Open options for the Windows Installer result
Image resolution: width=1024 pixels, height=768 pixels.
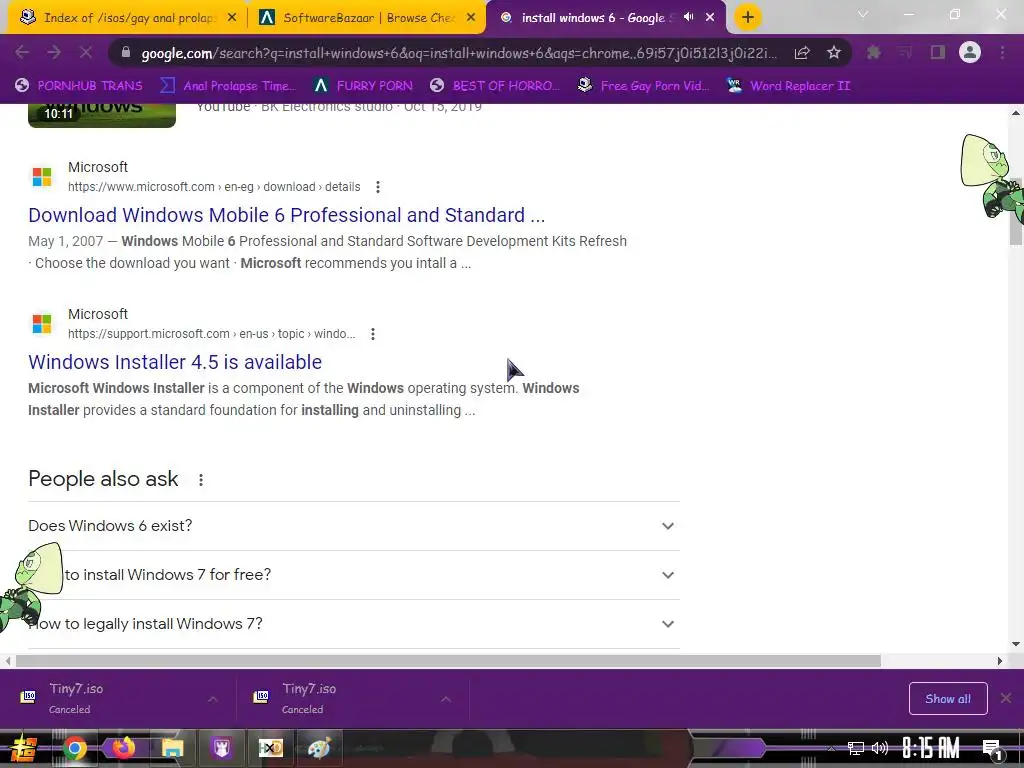372,334
